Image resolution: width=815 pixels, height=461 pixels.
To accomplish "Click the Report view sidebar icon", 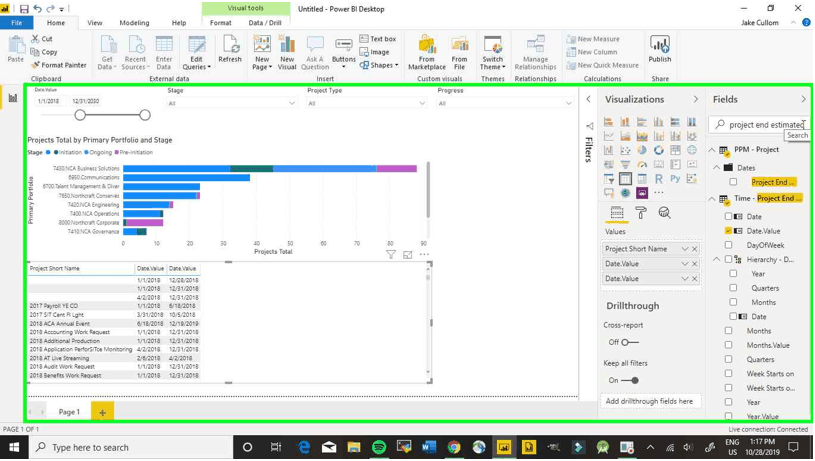I will (x=12, y=98).
